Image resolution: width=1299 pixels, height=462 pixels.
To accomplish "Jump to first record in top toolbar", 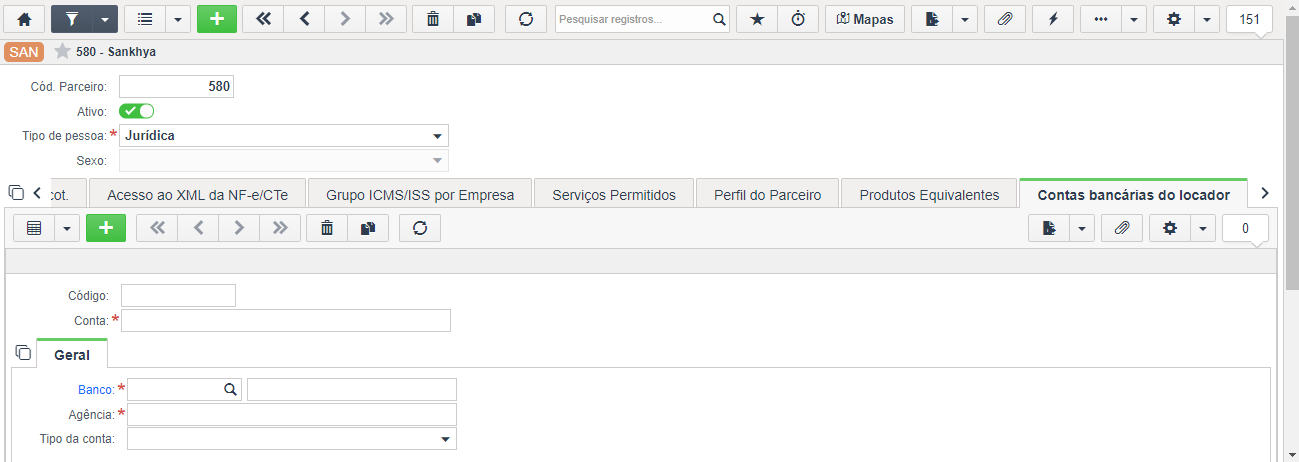I will coord(264,19).
